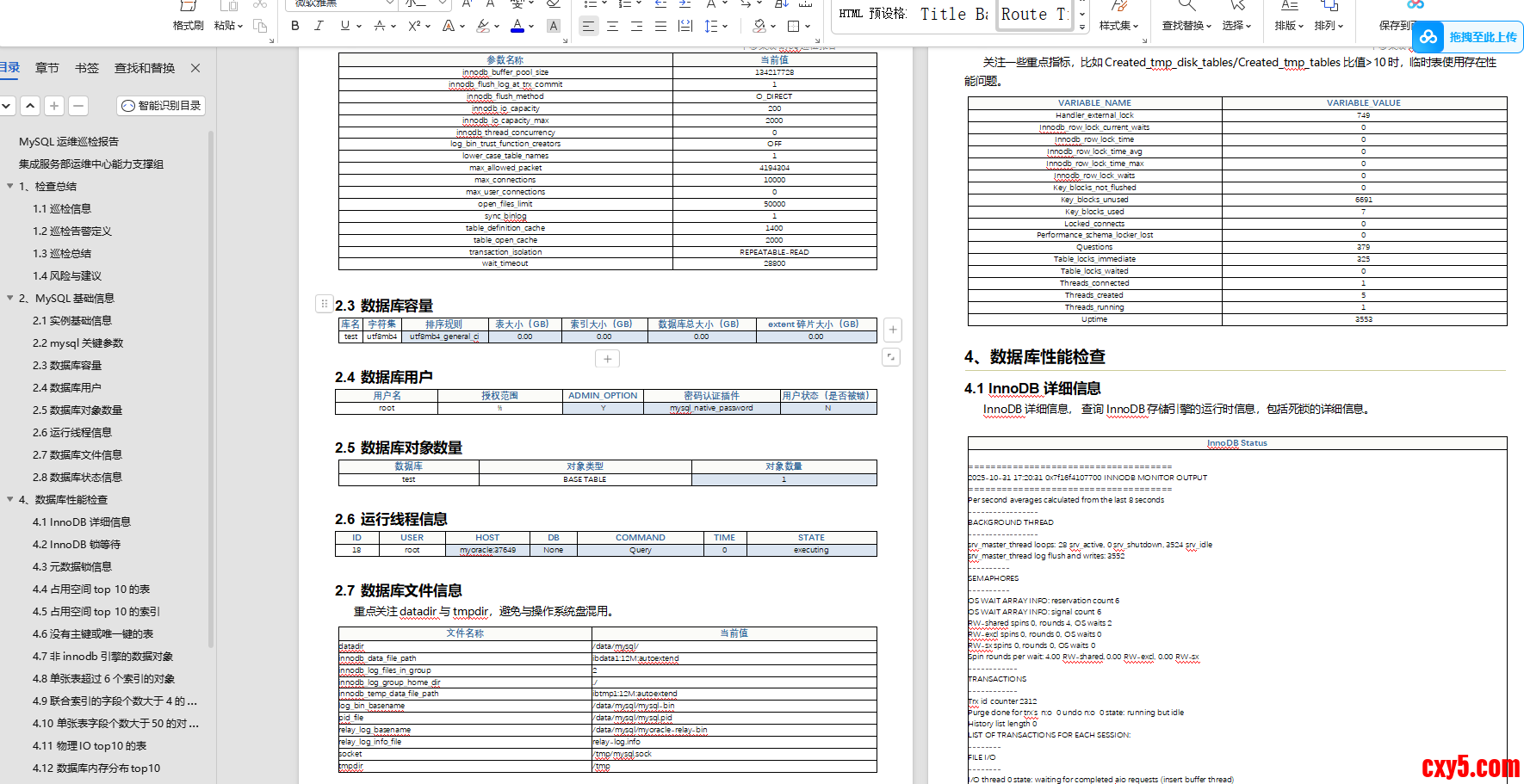Add a column right of the 数据库容量 table

pos(893,330)
